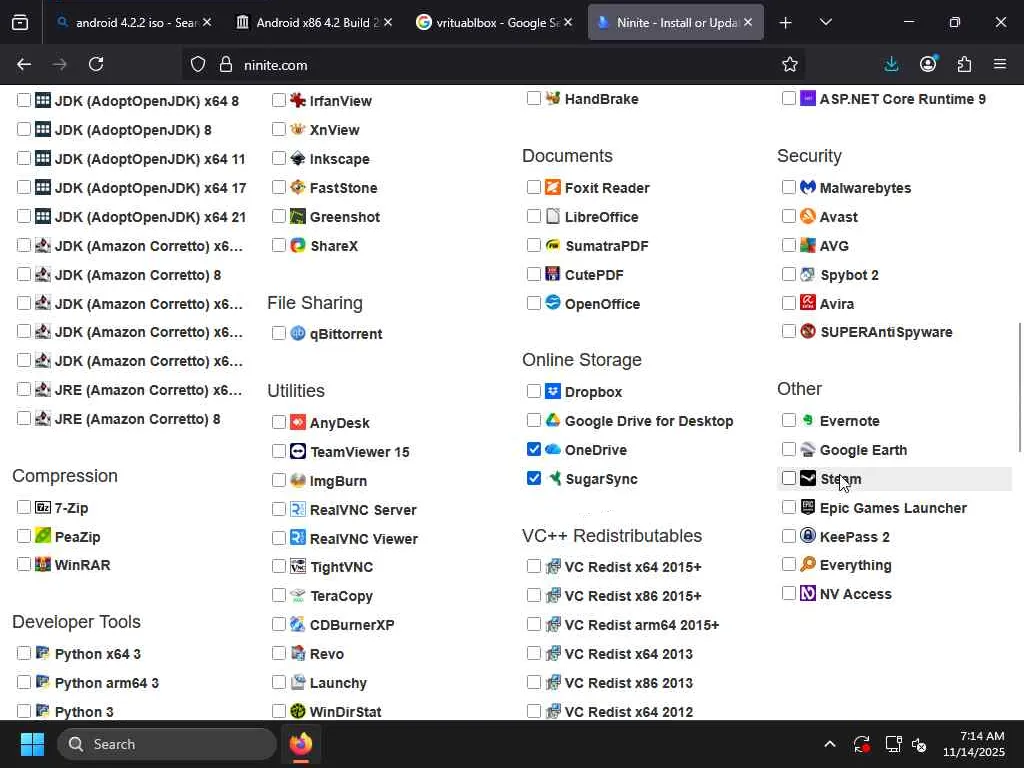Click the Avast logo icon

coord(808,216)
